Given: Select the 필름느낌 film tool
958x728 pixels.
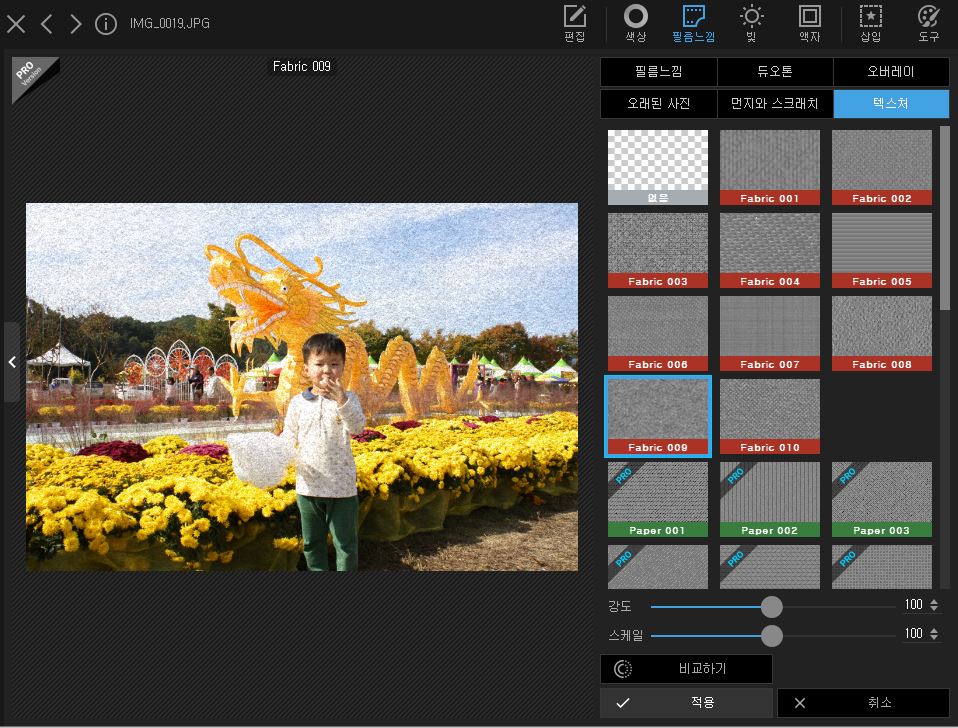Looking at the screenshot, I should pos(693,23).
